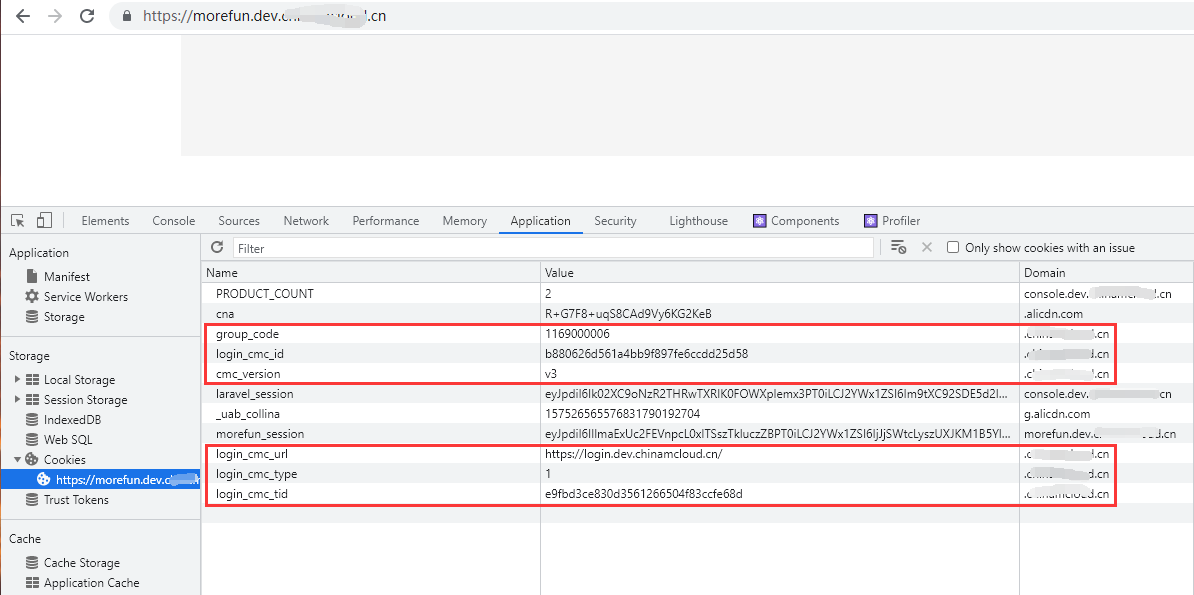Click the delete selected cookie X icon
The height and width of the screenshot is (595, 1194).
point(926,247)
